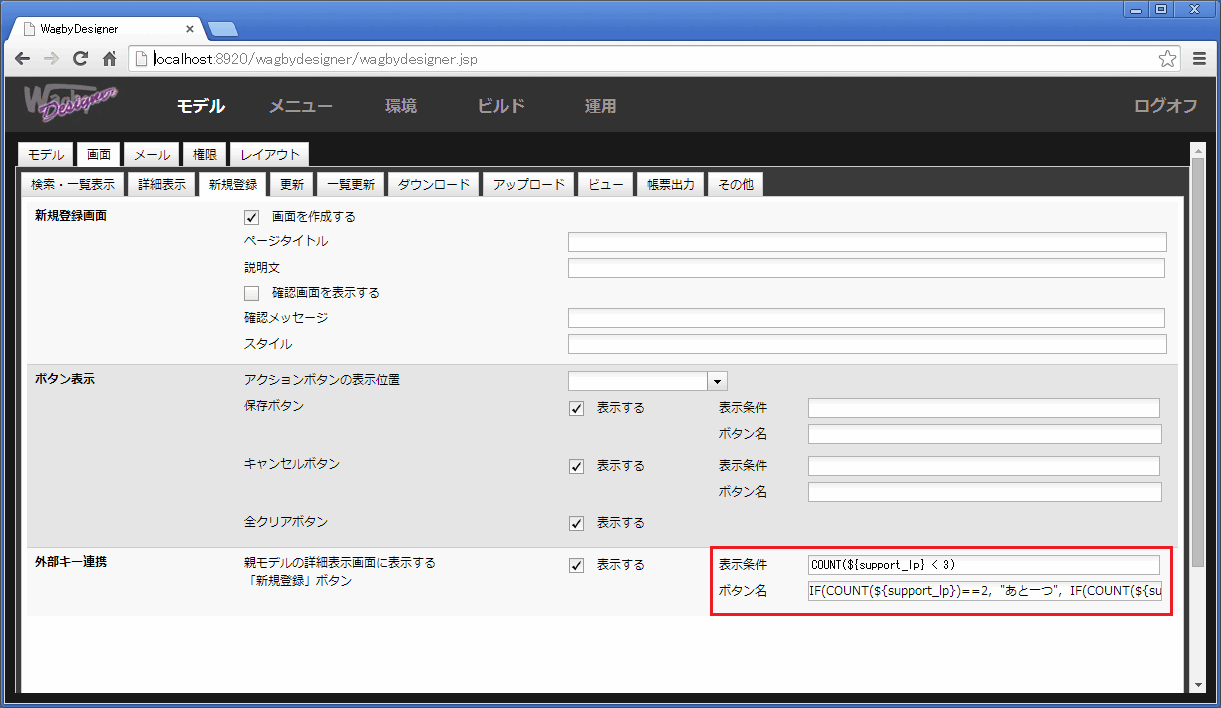This screenshot has width=1221, height=708.
Task: Go back using browser back arrow
Action: [x=22, y=59]
